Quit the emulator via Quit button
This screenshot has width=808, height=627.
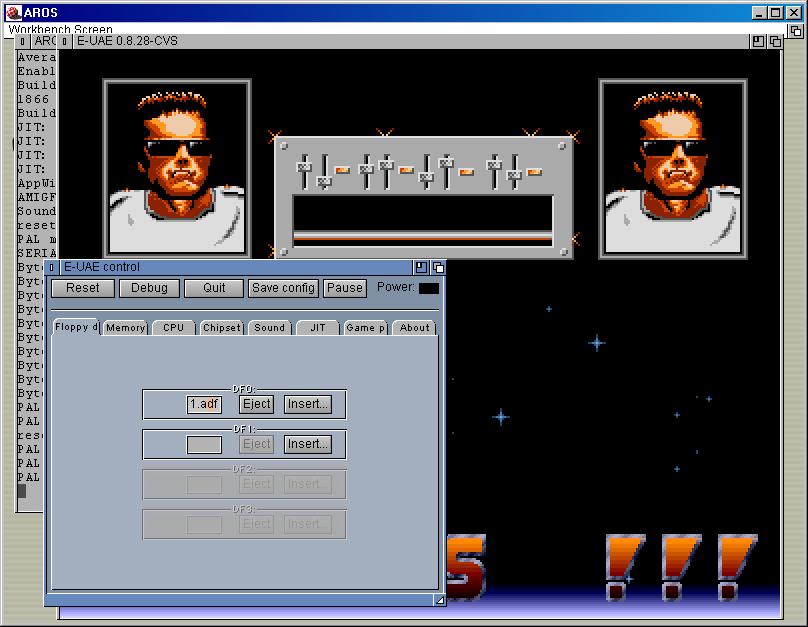point(214,288)
